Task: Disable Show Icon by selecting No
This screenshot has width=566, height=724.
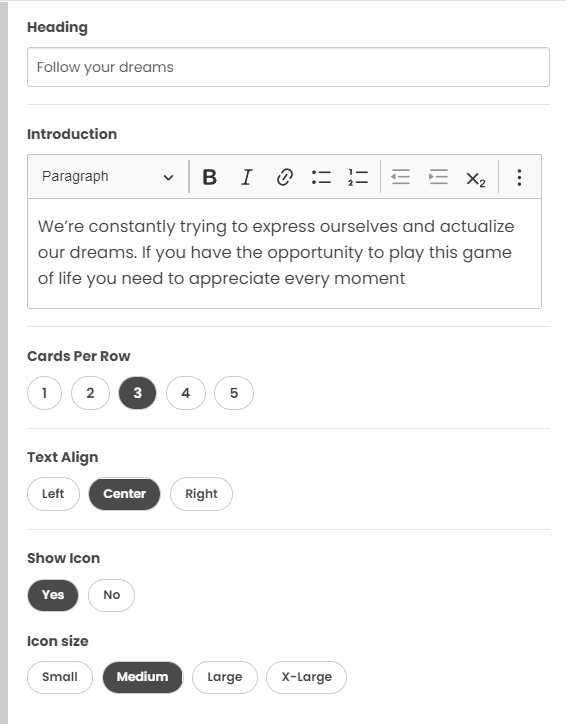Action: (x=111, y=595)
